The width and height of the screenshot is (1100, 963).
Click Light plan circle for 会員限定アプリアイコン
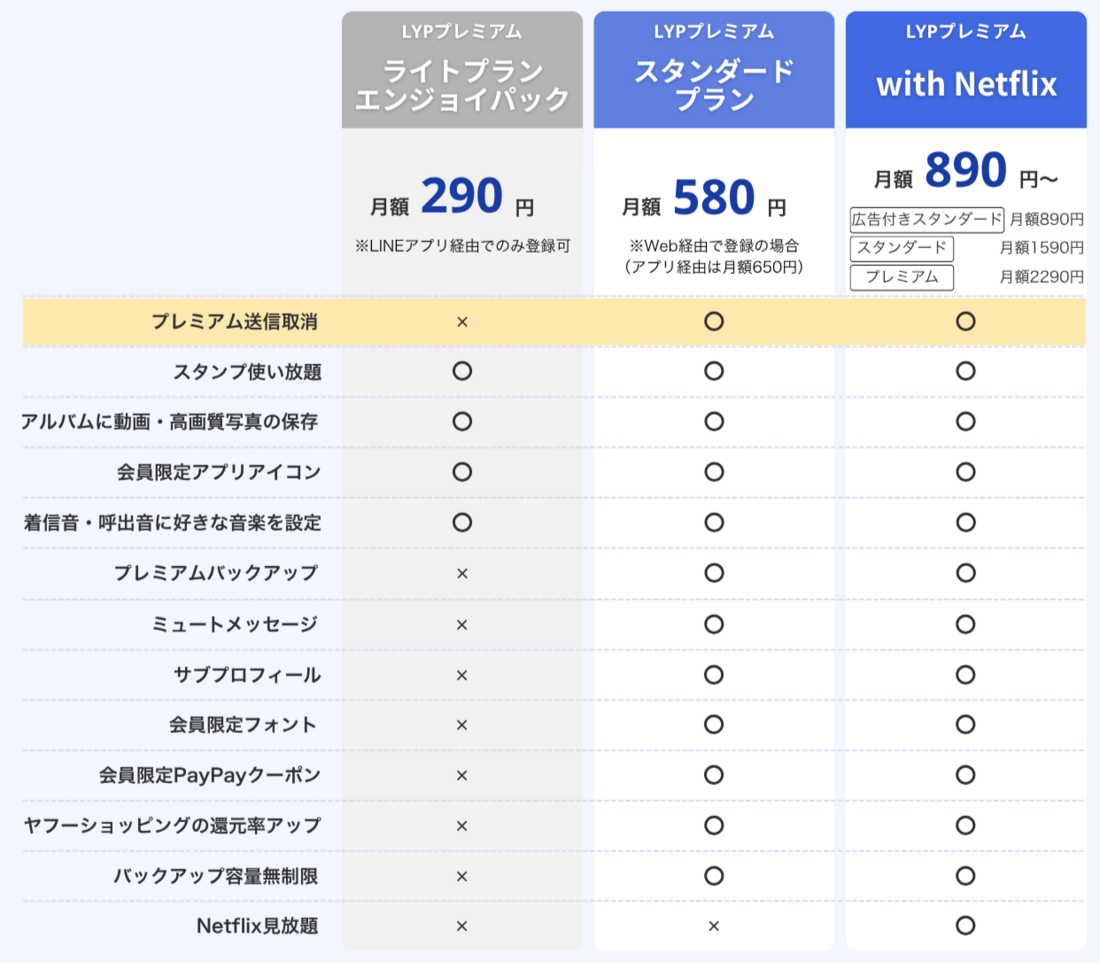[462, 472]
